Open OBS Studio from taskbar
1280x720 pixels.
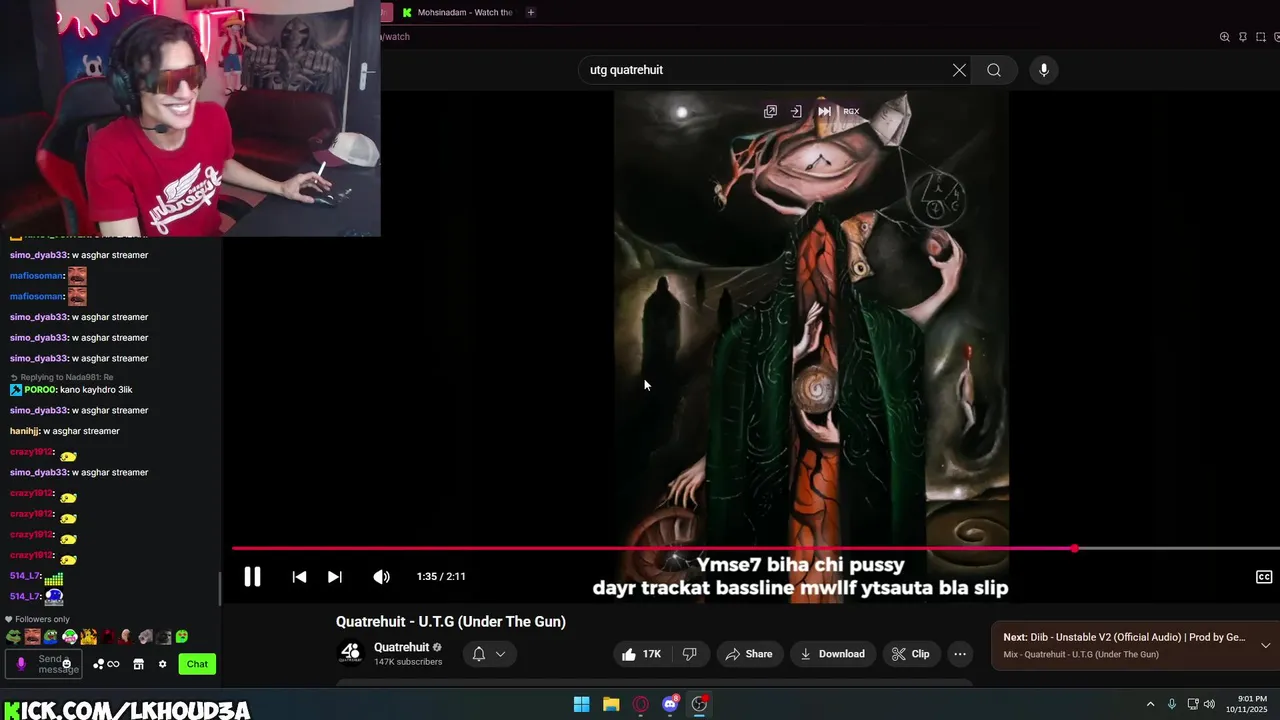700,704
